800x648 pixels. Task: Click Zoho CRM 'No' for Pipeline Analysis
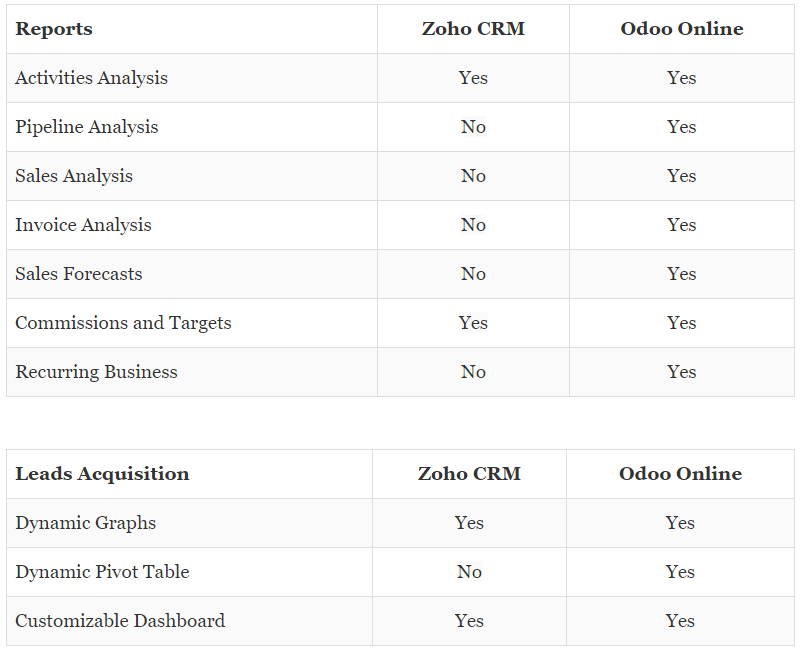tap(473, 127)
